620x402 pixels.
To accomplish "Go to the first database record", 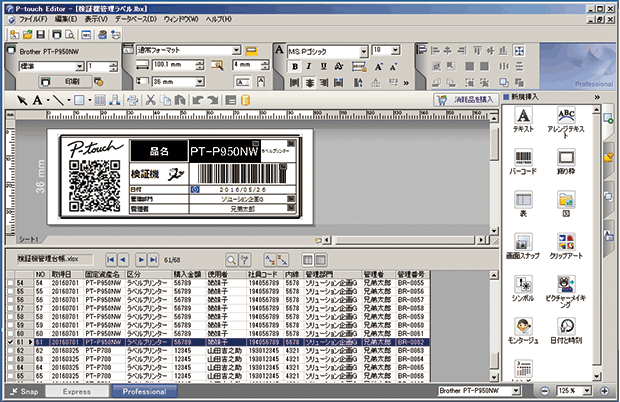I will pos(111,260).
